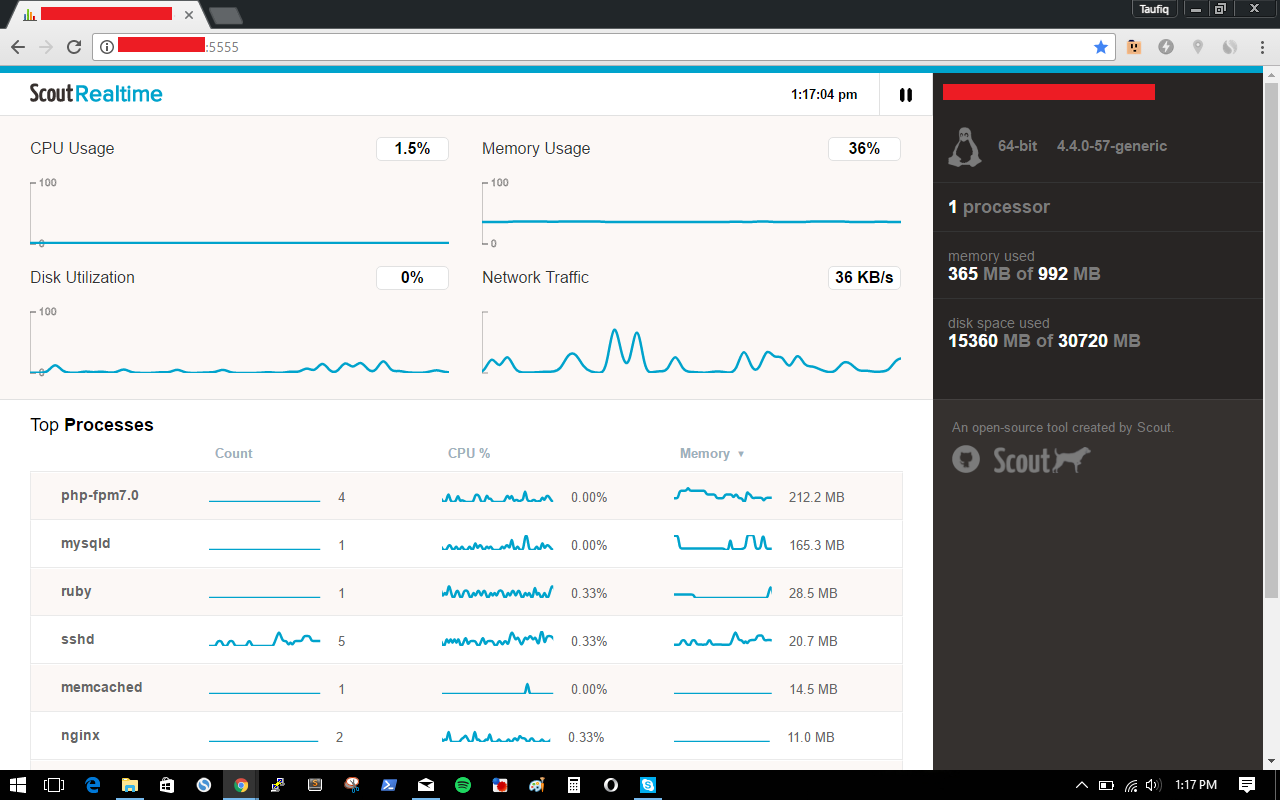1280x800 pixels.
Task: Open Spotify from the taskbar
Action: coord(462,785)
